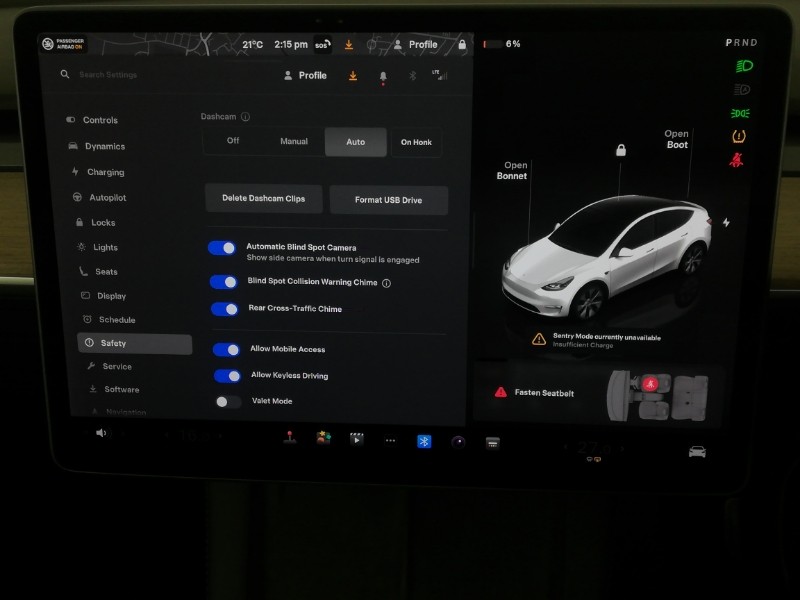
Task: Click the green parking lights icon
Action: [x=740, y=113]
